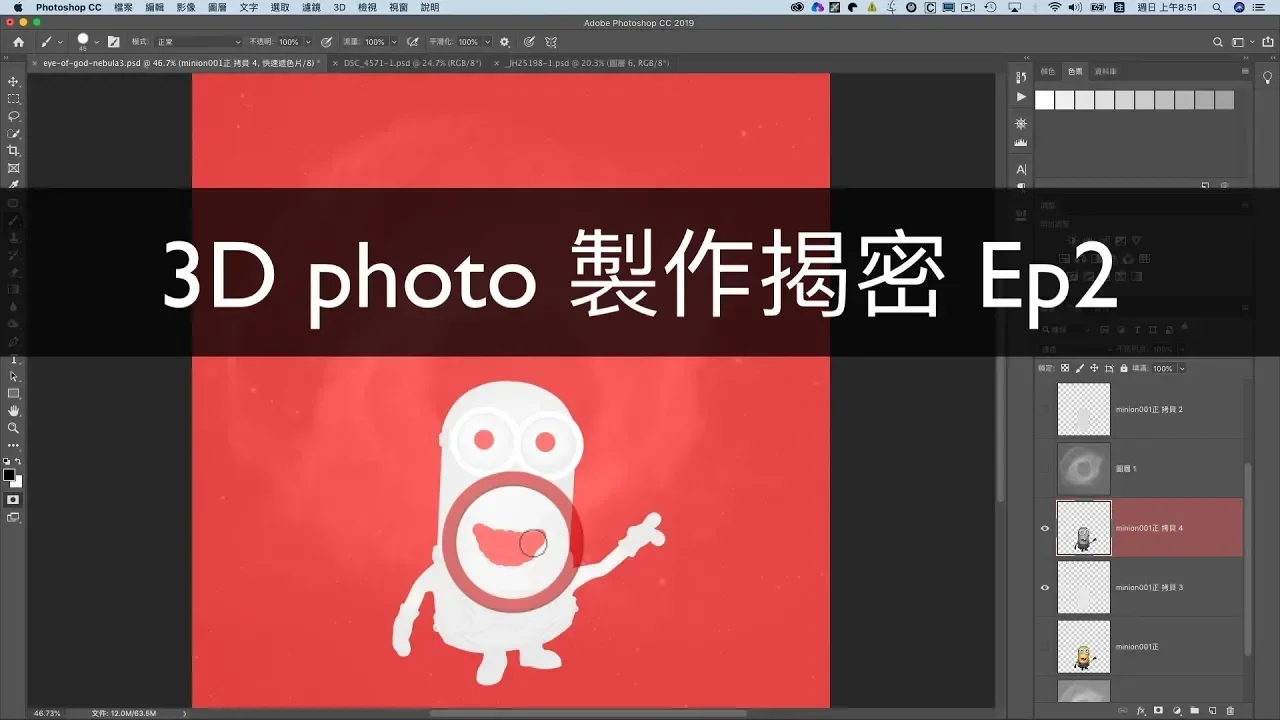Select the Crop tool

(13, 151)
